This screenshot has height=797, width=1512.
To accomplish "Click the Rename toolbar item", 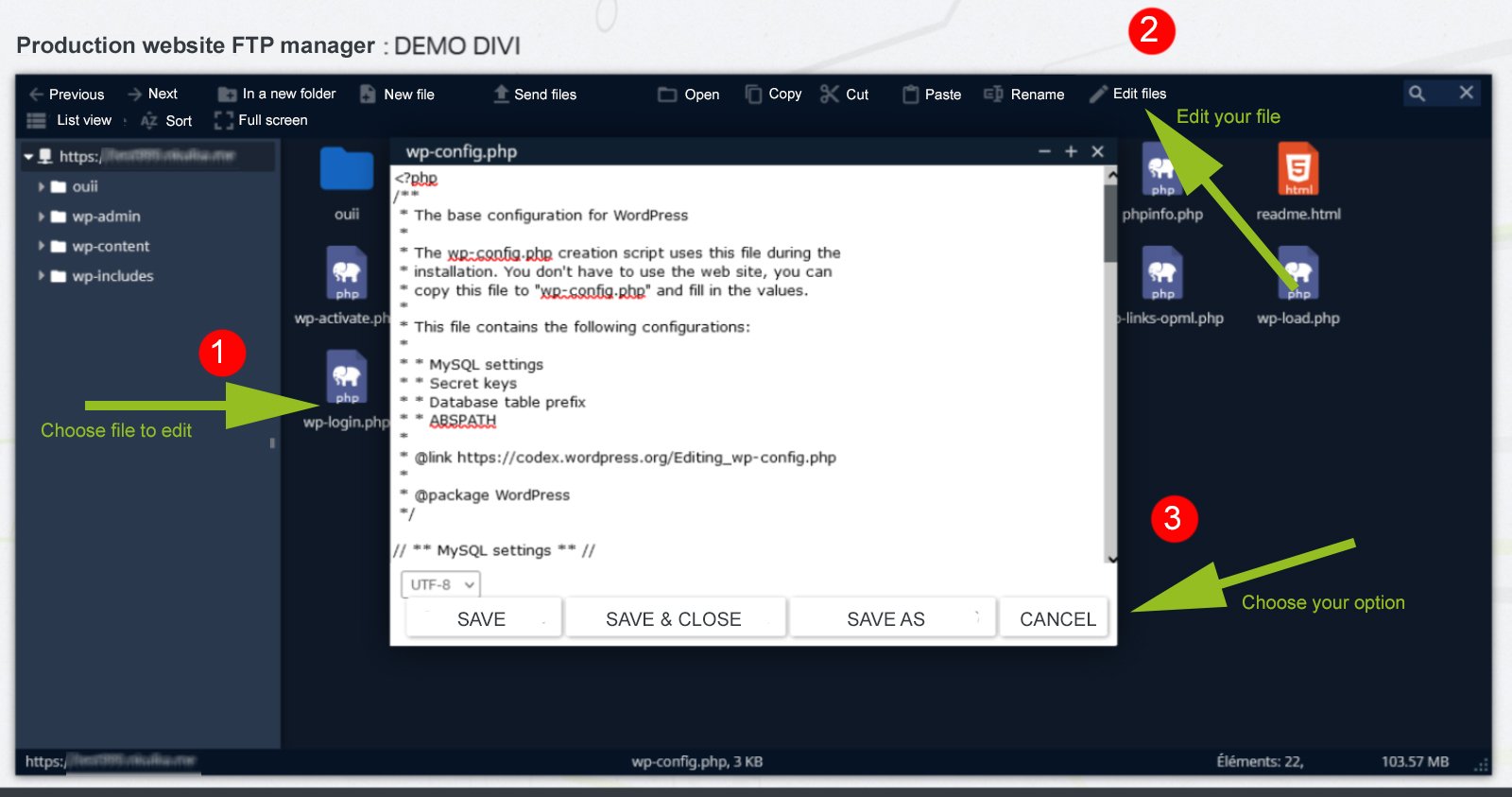I will click(x=1024, y=95).
